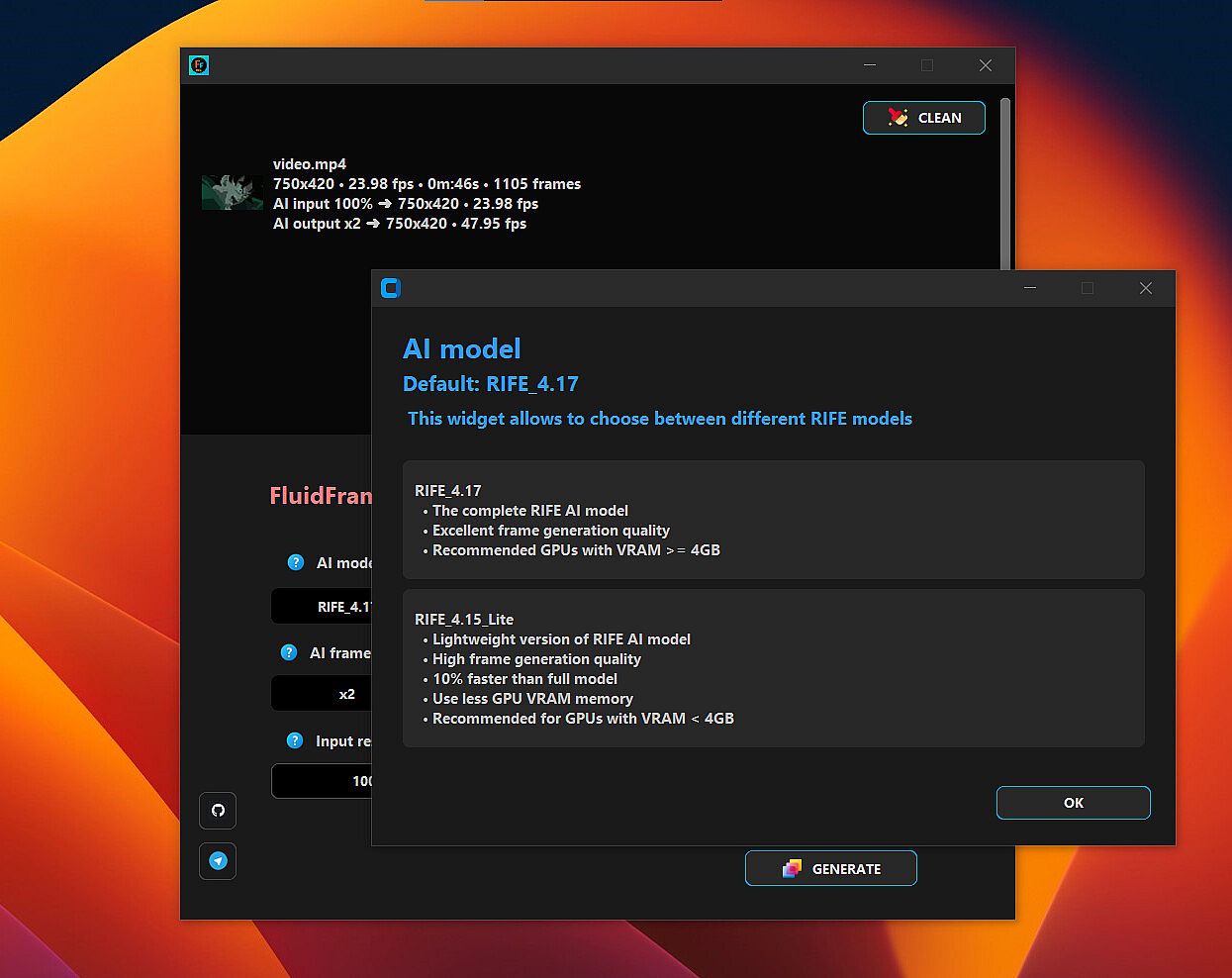Close the main FluidFrames window
Image resolution: width=1232 pixels, height=978 pixels.
(986, 65)
